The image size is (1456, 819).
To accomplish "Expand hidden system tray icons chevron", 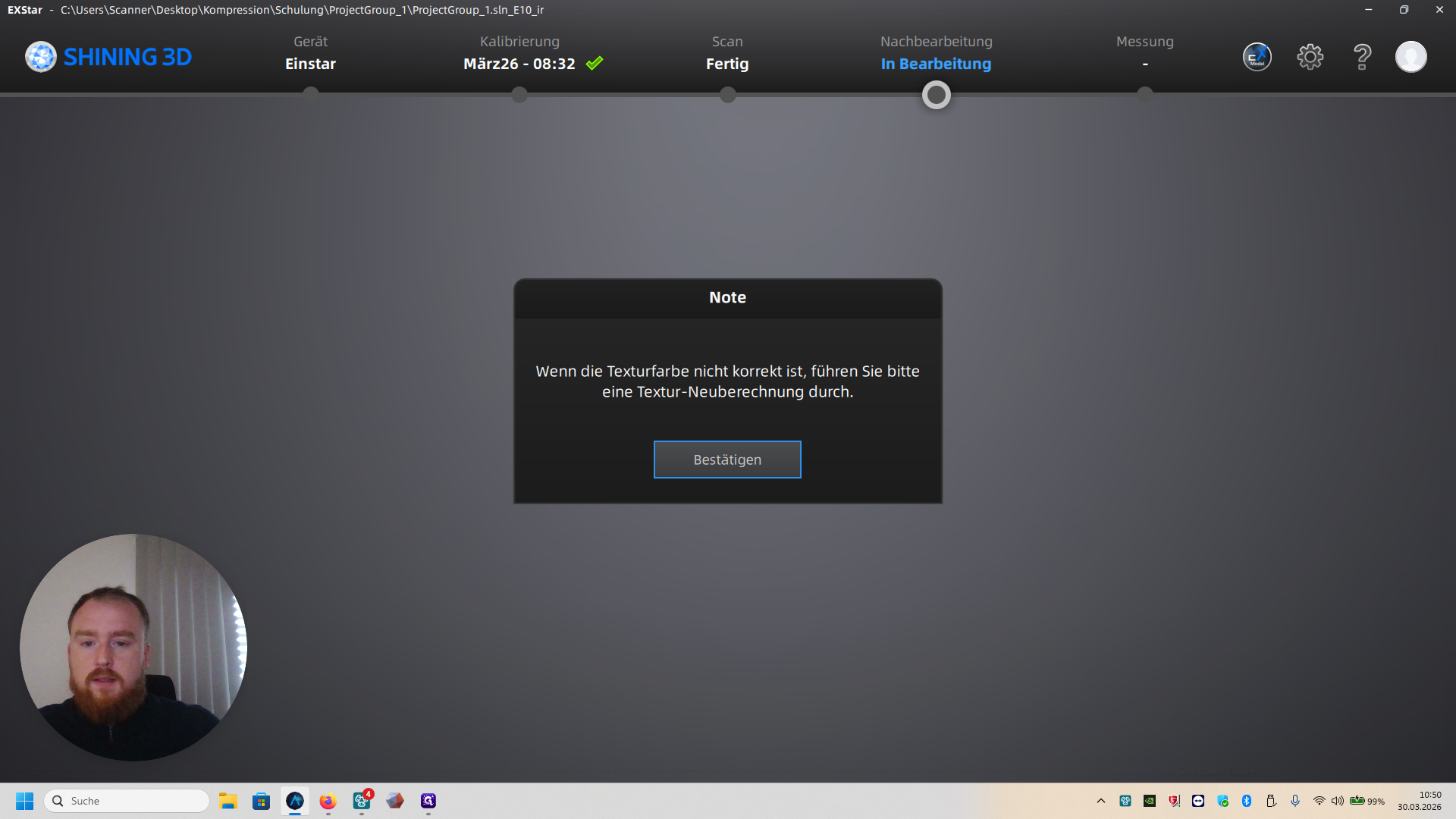I will (1101, 801).
